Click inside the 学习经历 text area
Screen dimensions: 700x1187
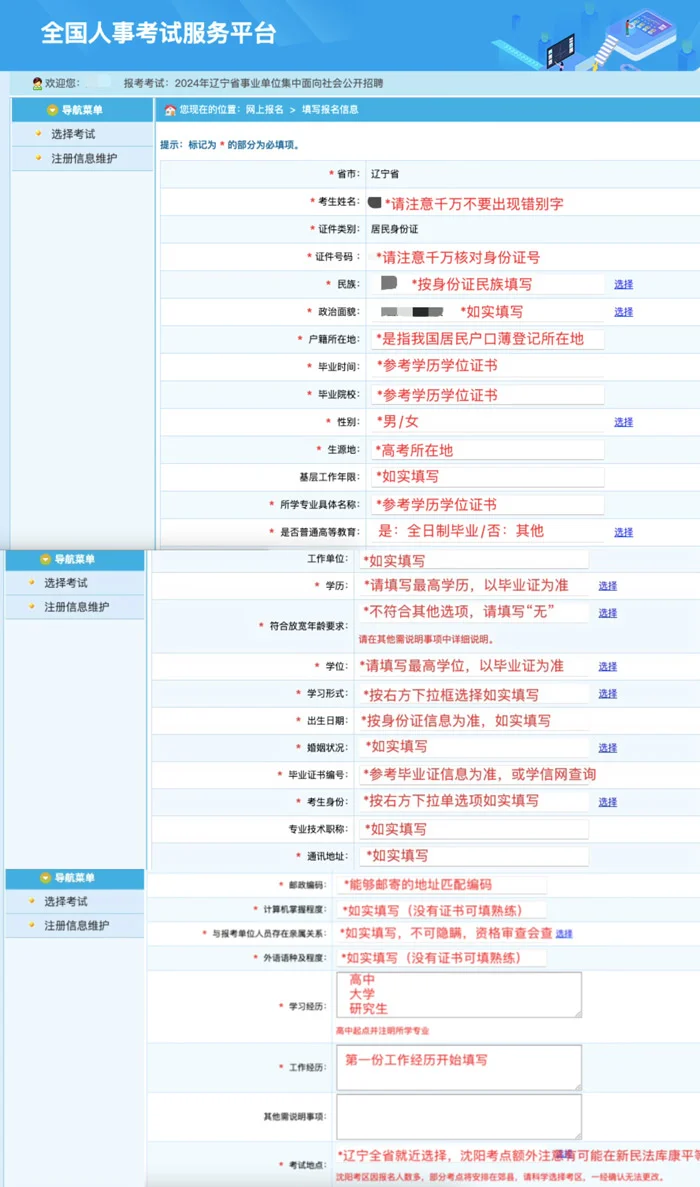[x=459, y=995]
